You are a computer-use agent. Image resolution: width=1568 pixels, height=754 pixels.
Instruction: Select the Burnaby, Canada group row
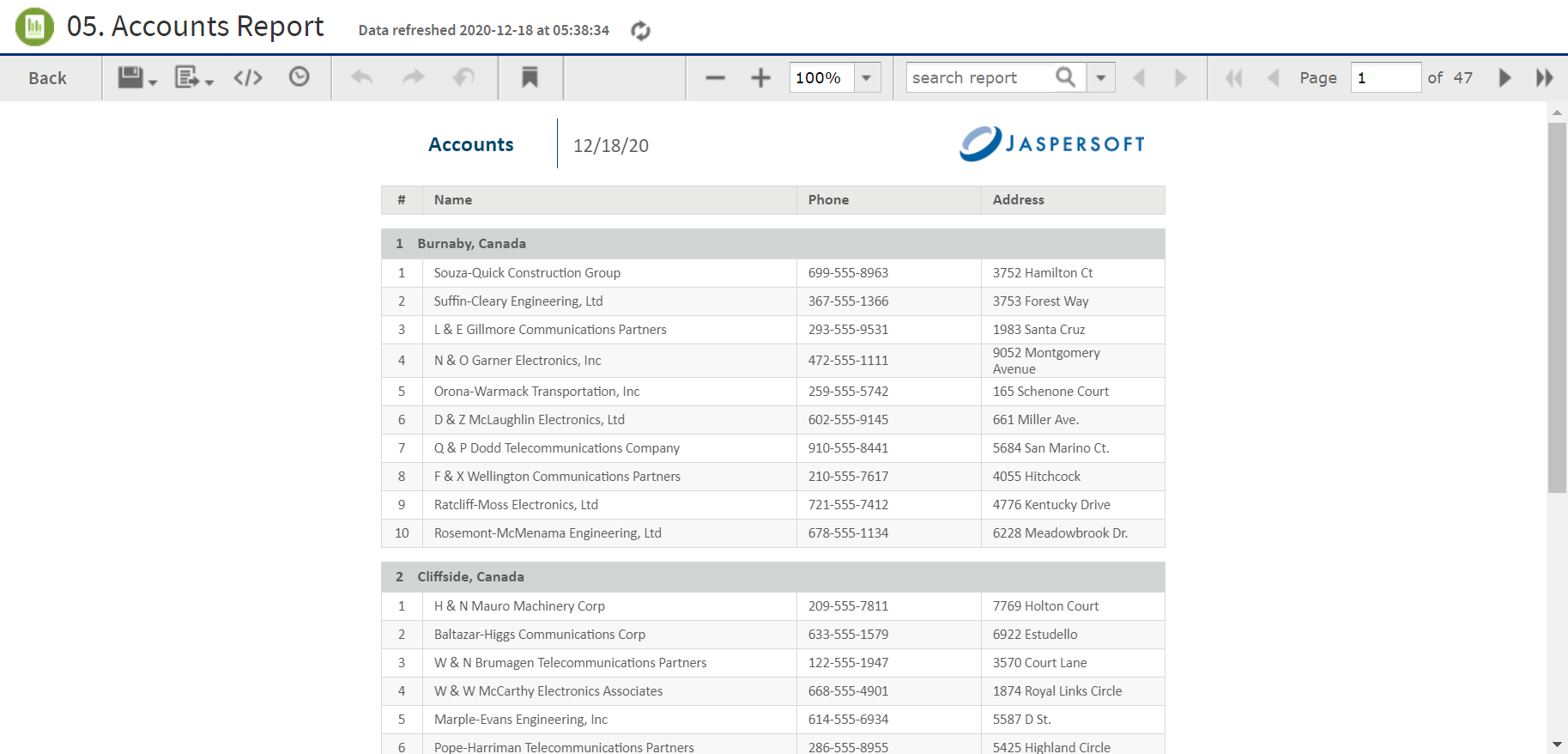pos(773,244)
